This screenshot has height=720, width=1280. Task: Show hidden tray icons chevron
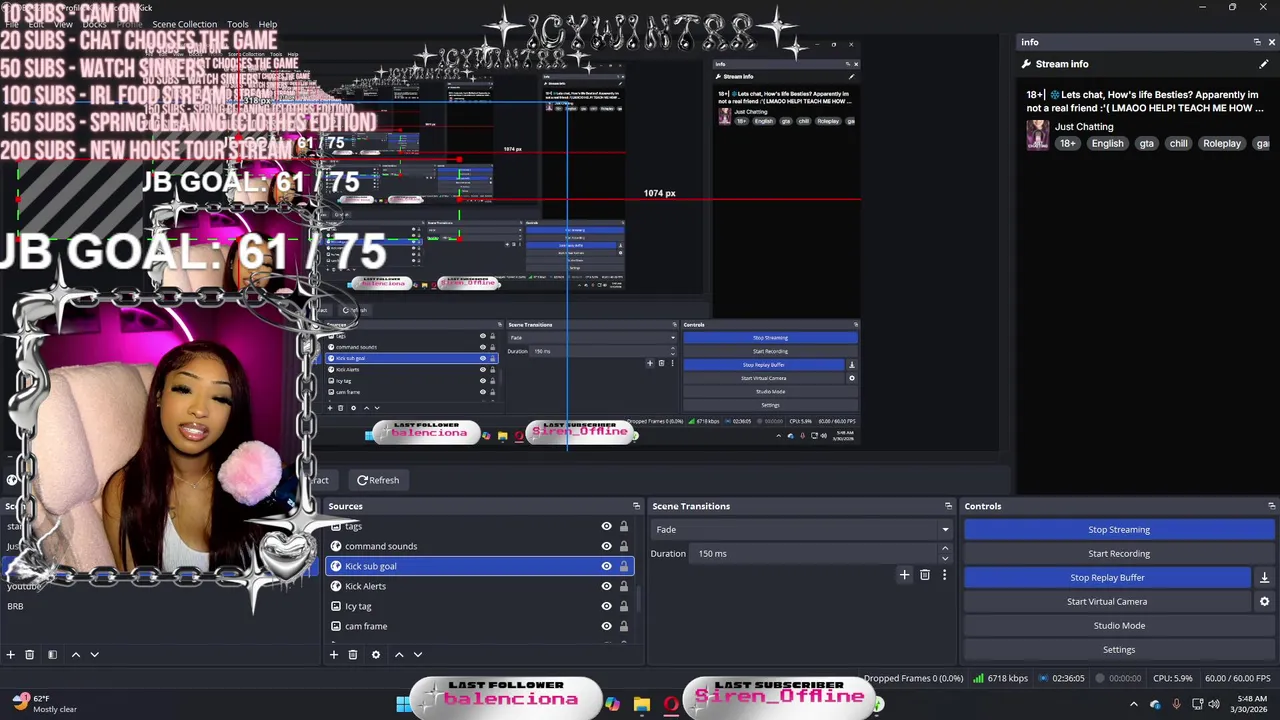tap(1134, 704)
